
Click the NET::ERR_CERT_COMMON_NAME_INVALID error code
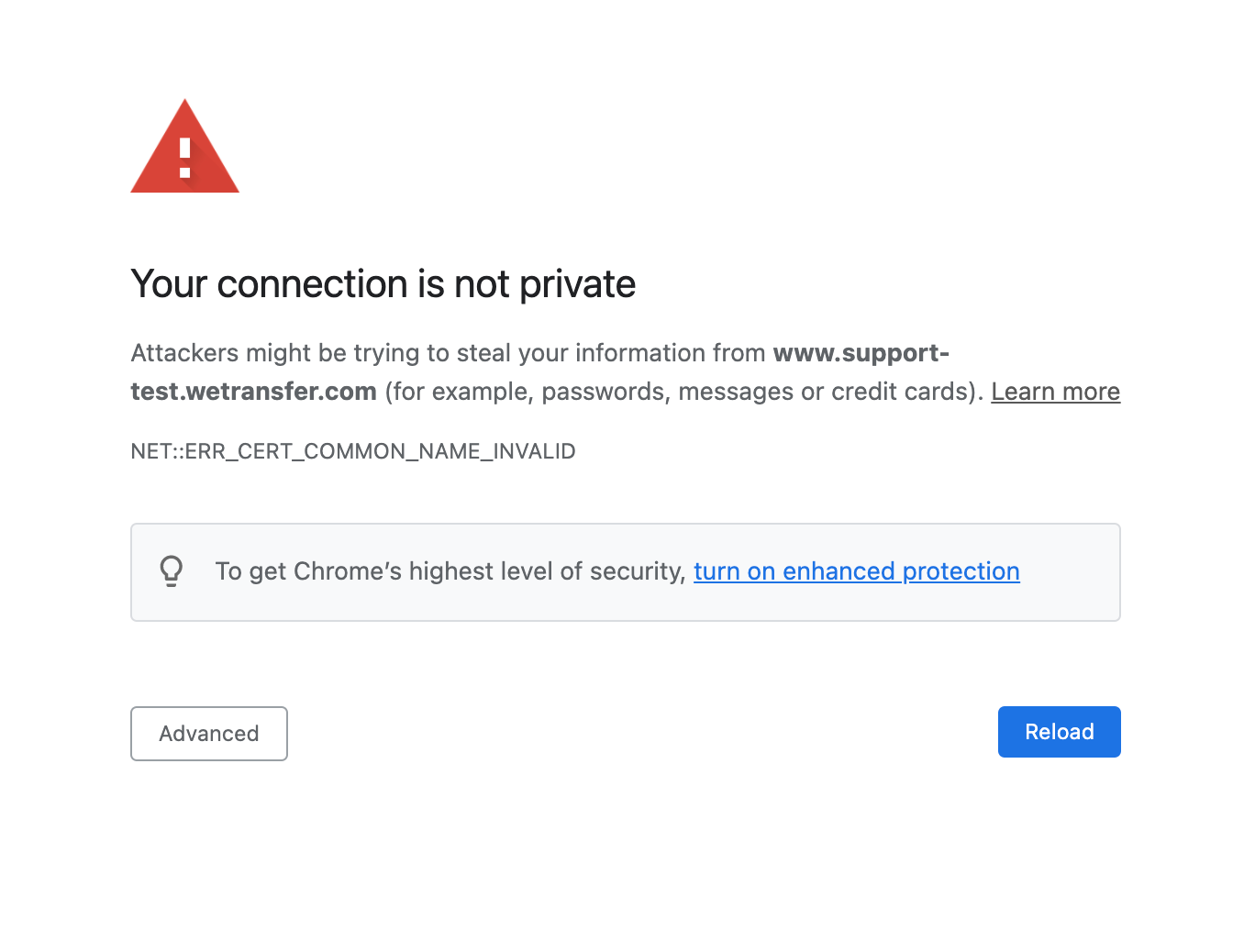coord(353,451)
